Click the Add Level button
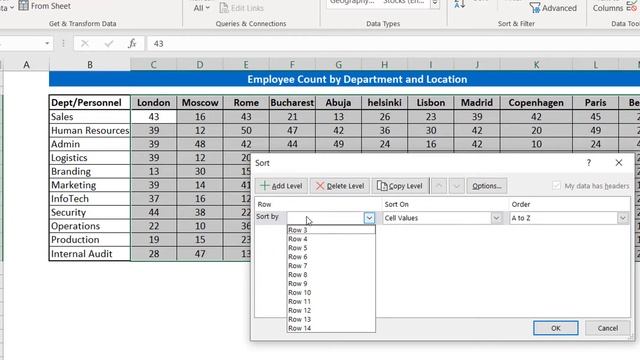Viewport: 640px width, 360px height. click(x=281, y=186)
